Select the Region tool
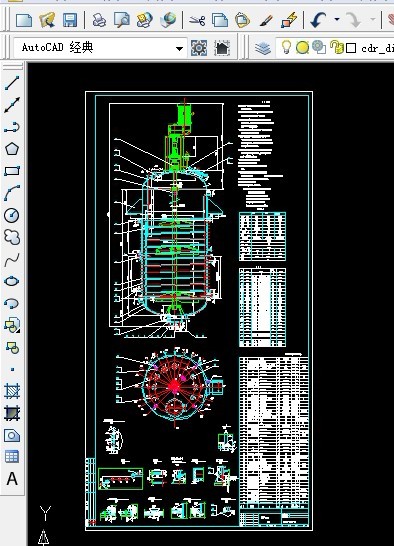 click(12, 435)
